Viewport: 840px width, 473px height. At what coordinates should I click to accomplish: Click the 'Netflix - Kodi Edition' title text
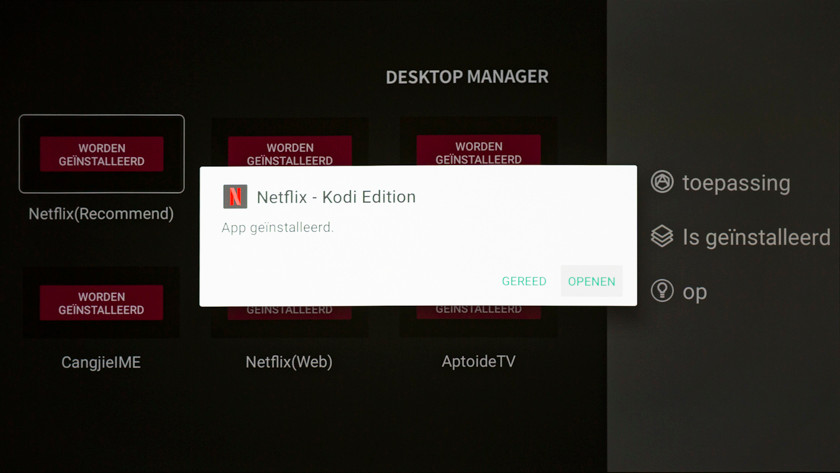(336, 197)
